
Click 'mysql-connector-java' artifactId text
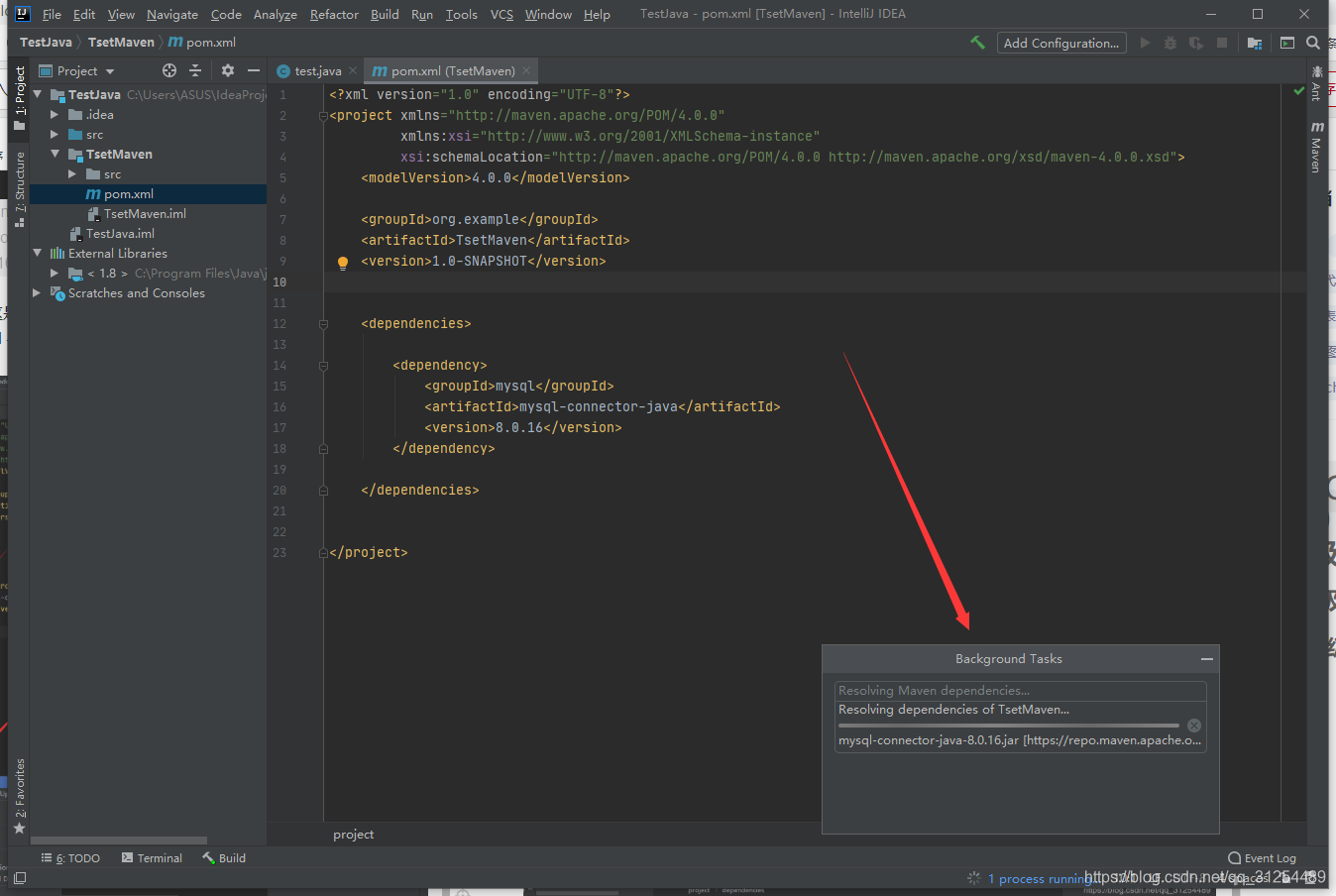pyautogui.click(x=599, y=407)
